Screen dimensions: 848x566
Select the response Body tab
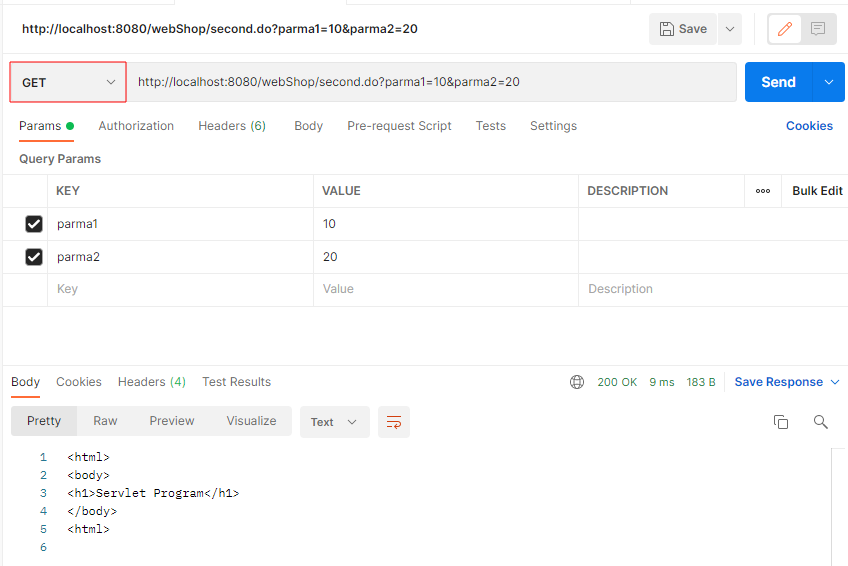pos(25,382)
